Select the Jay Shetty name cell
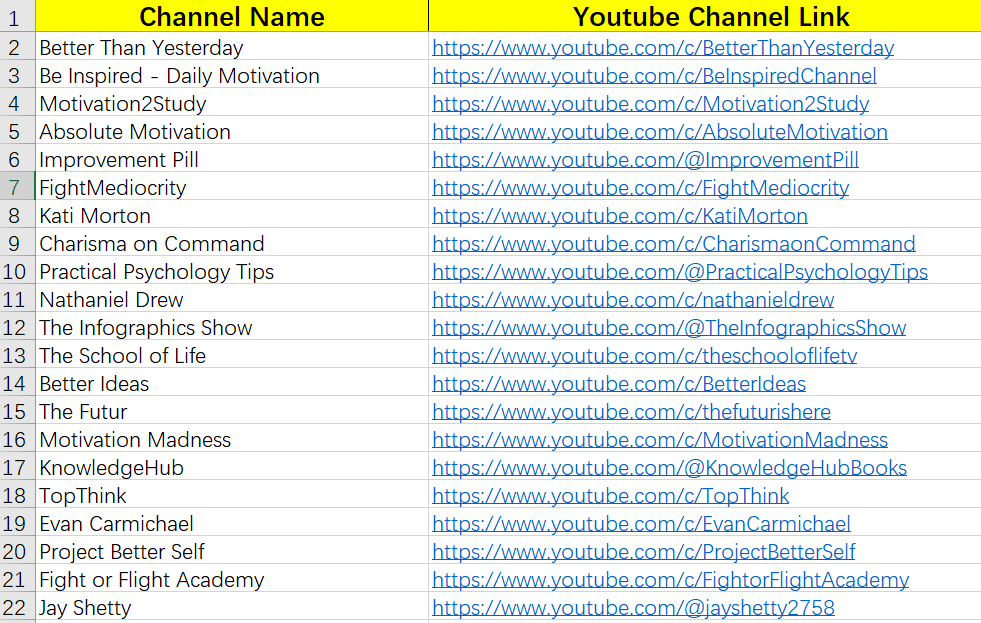 (232, 607)
